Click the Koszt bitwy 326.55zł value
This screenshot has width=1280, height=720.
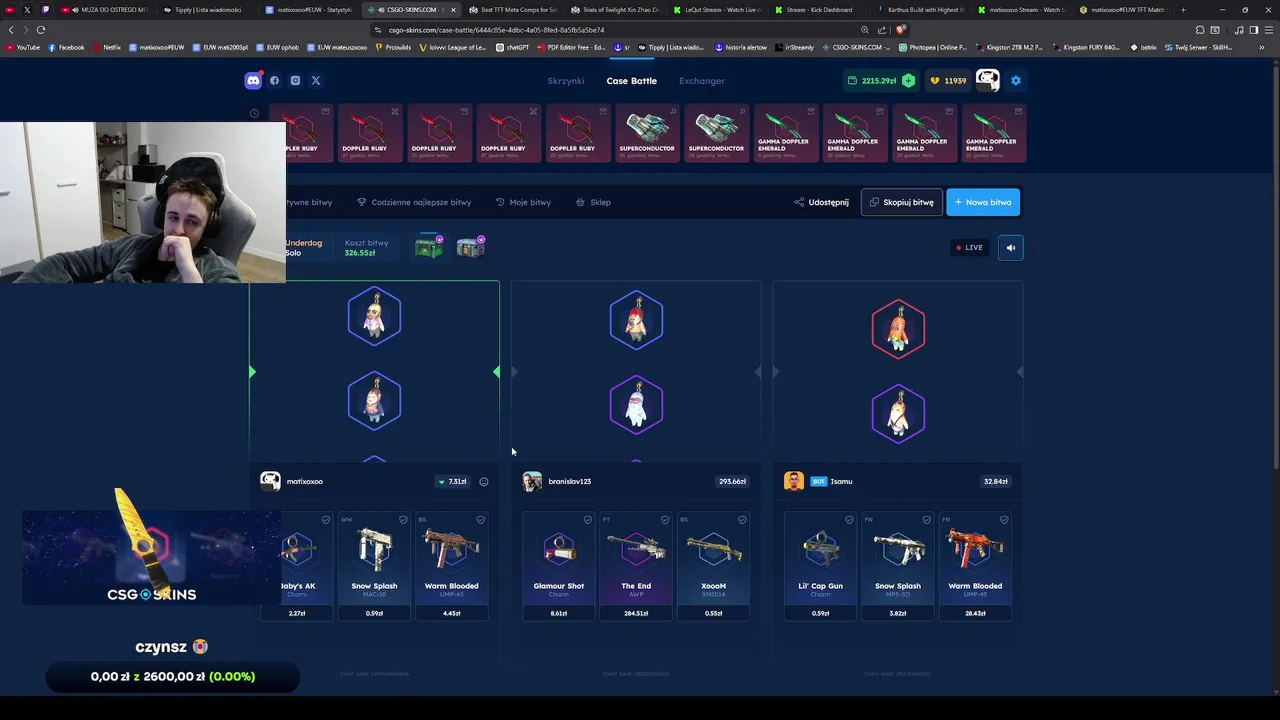360,253
